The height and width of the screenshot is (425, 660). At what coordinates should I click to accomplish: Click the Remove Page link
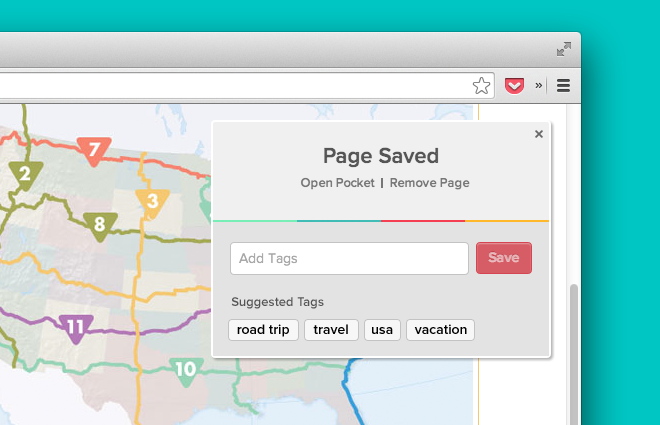click(x=429, y=183)
